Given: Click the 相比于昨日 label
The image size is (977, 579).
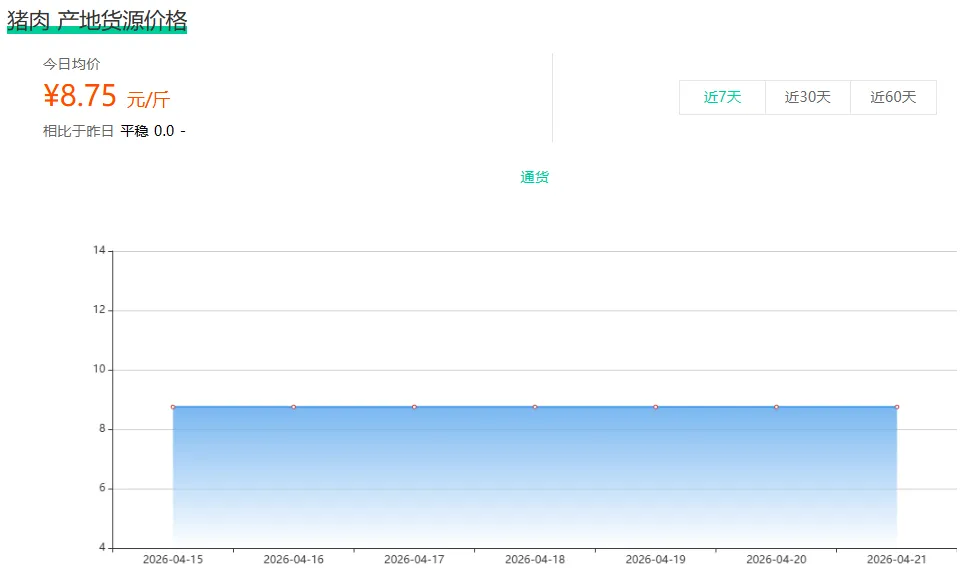Looking at the screenshot, I should (x=78, y=131).
